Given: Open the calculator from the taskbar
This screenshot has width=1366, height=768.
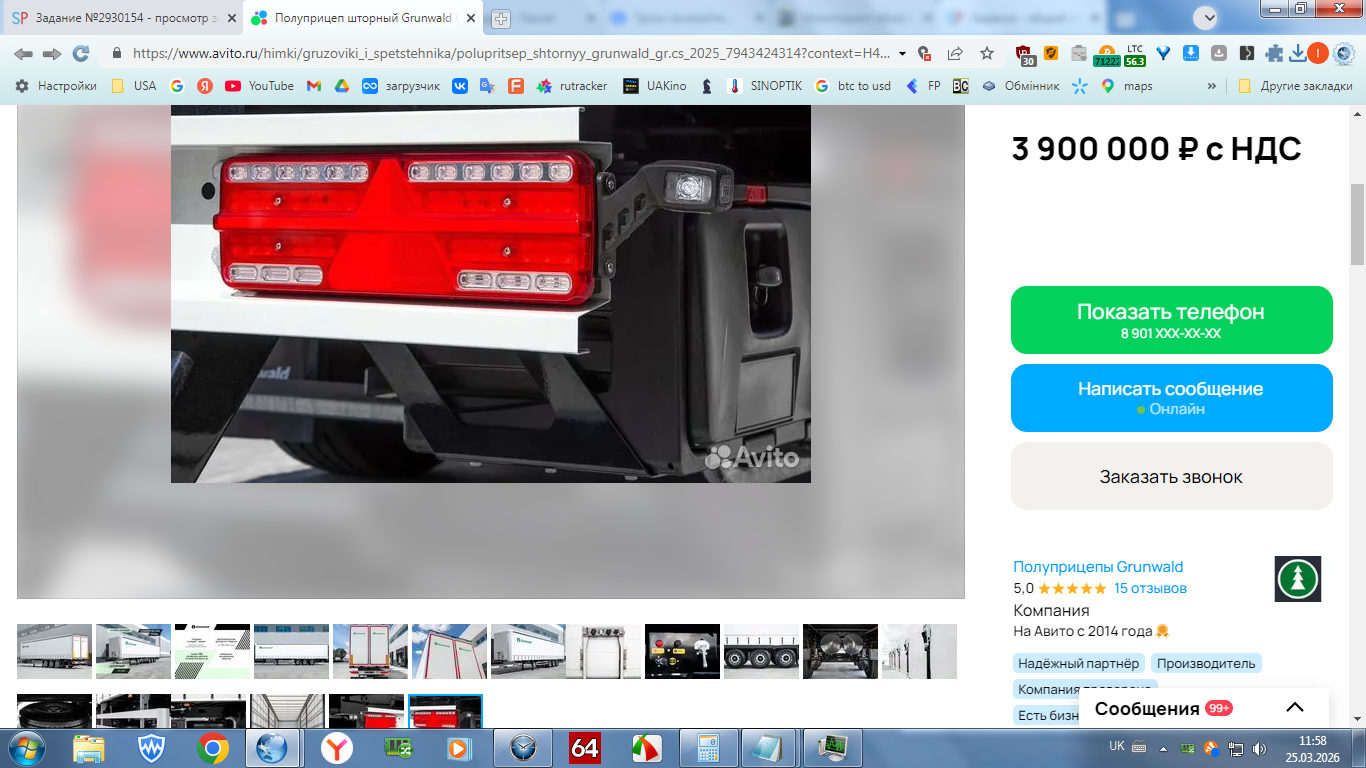Looking at the screenshot, I should (x=709, y=747).
